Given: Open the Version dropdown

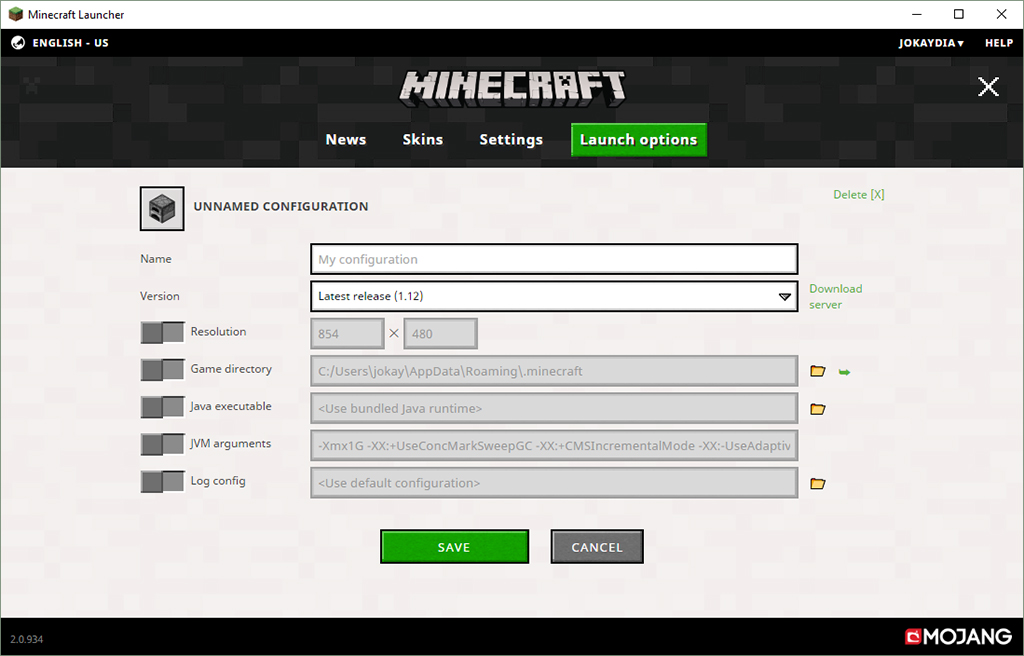Looking at the screenshot, I should coord(554,296).
